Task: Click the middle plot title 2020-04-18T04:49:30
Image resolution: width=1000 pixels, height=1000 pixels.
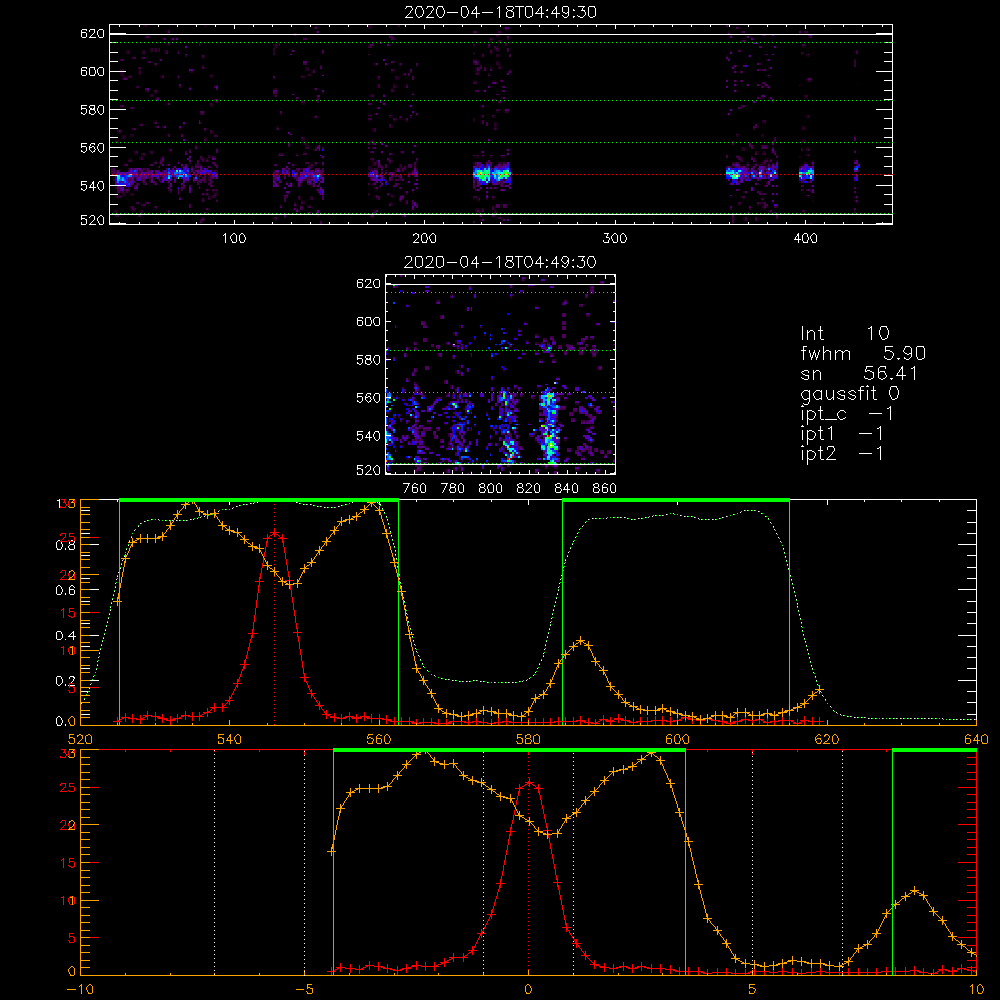Action: [501, 262]
